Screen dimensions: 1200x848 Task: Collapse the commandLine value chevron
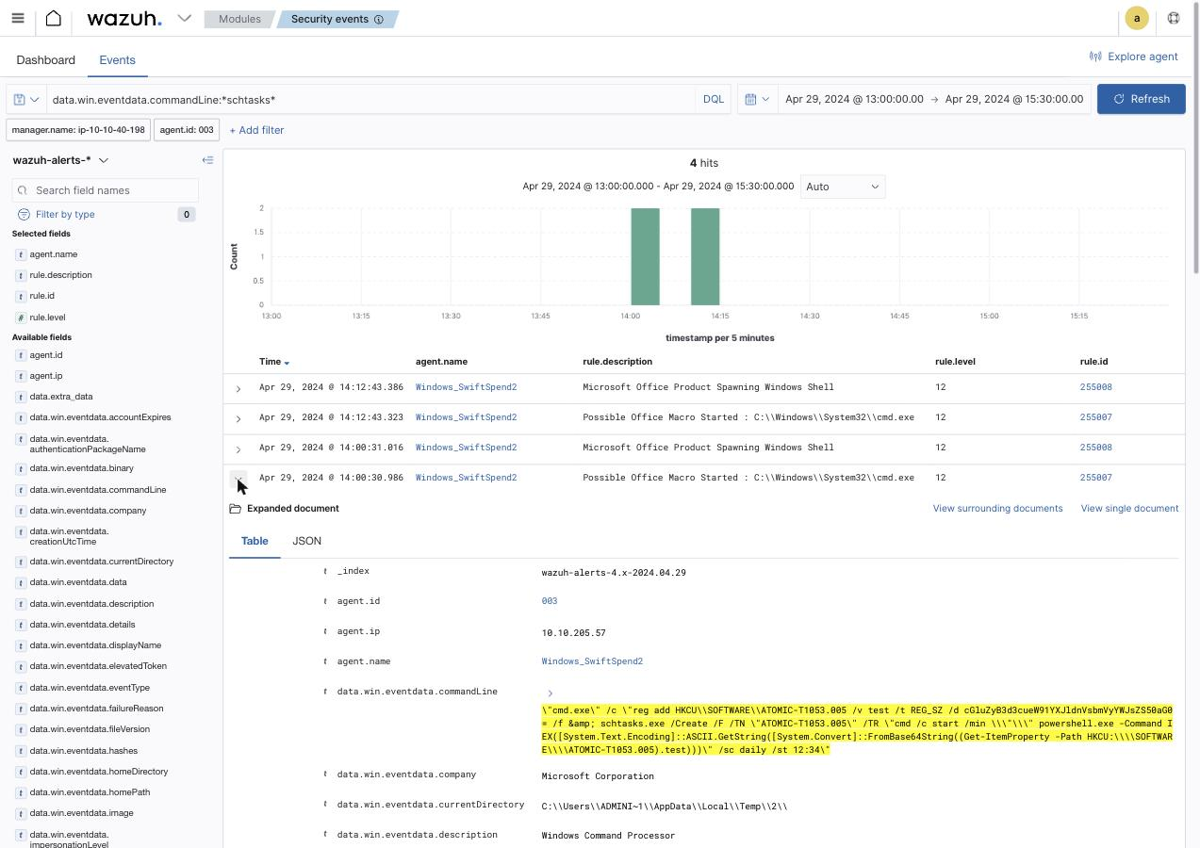click(x=550, y=693)
